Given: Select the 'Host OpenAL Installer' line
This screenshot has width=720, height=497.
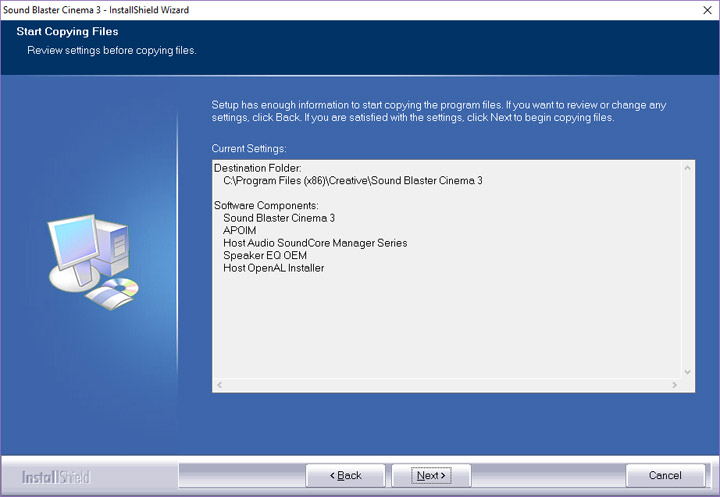Looking at the screenshot, I should (x=274, y=268).
